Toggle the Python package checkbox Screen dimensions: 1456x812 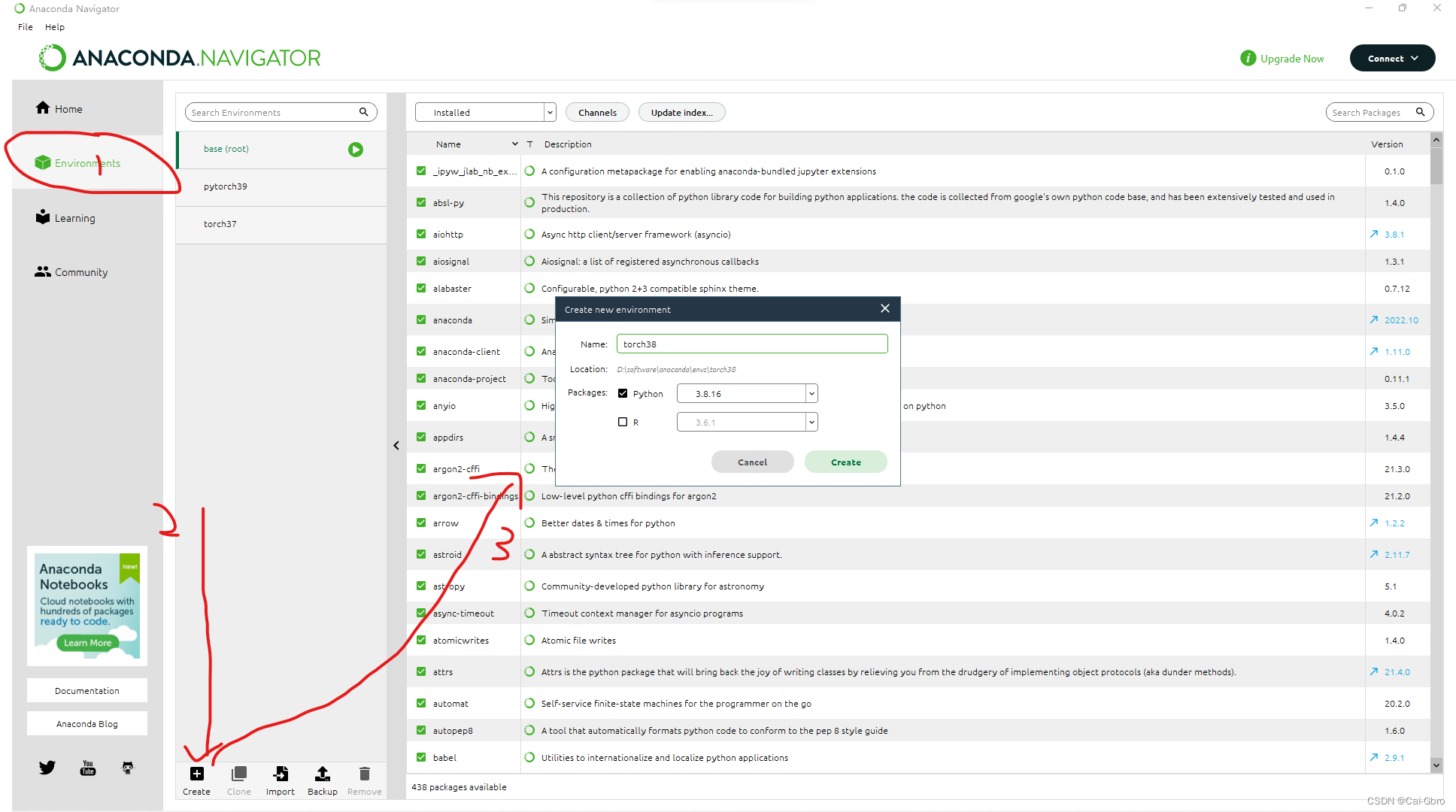click(623, 393)
